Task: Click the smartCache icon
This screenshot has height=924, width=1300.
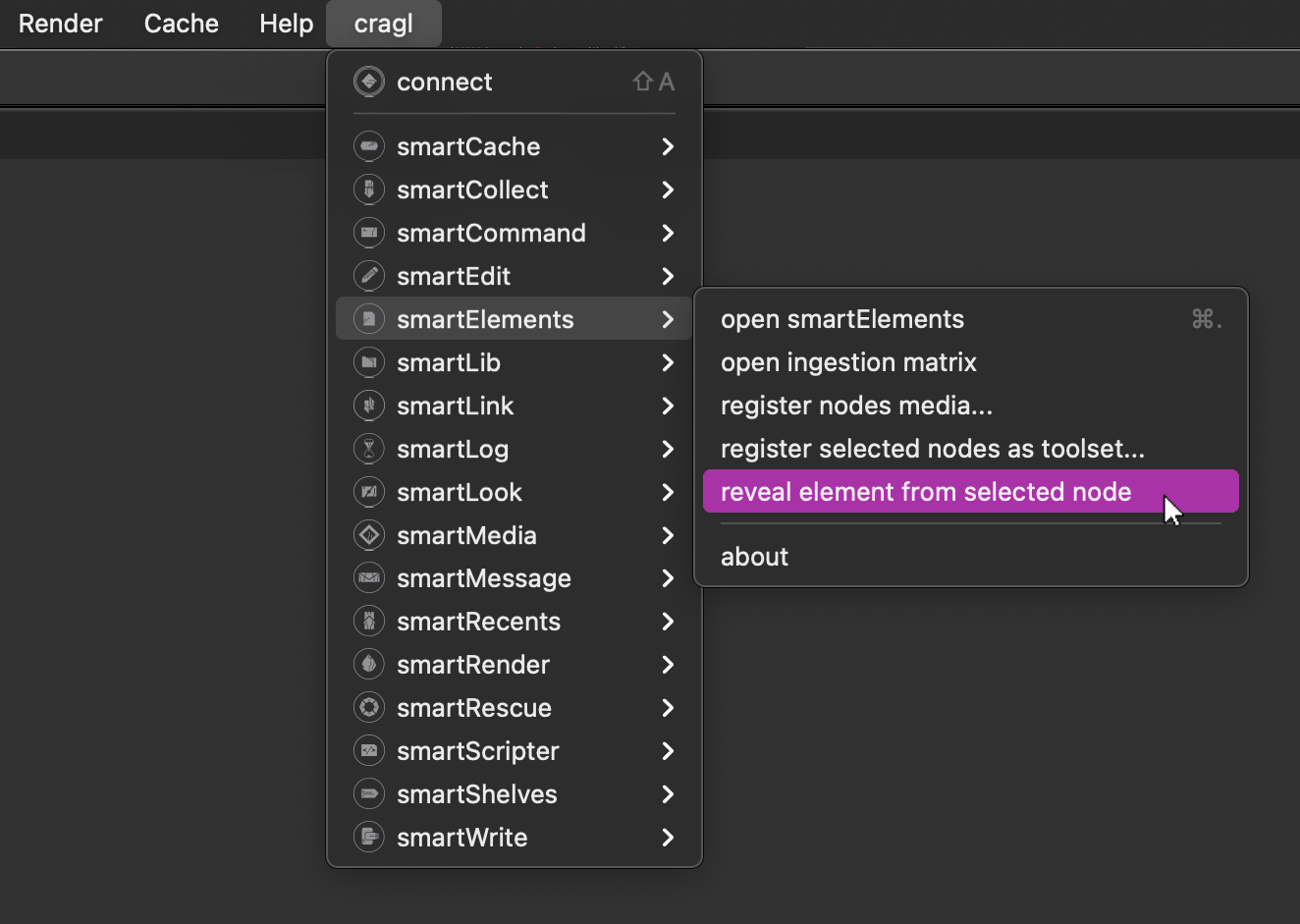Action: click(369, 146)
